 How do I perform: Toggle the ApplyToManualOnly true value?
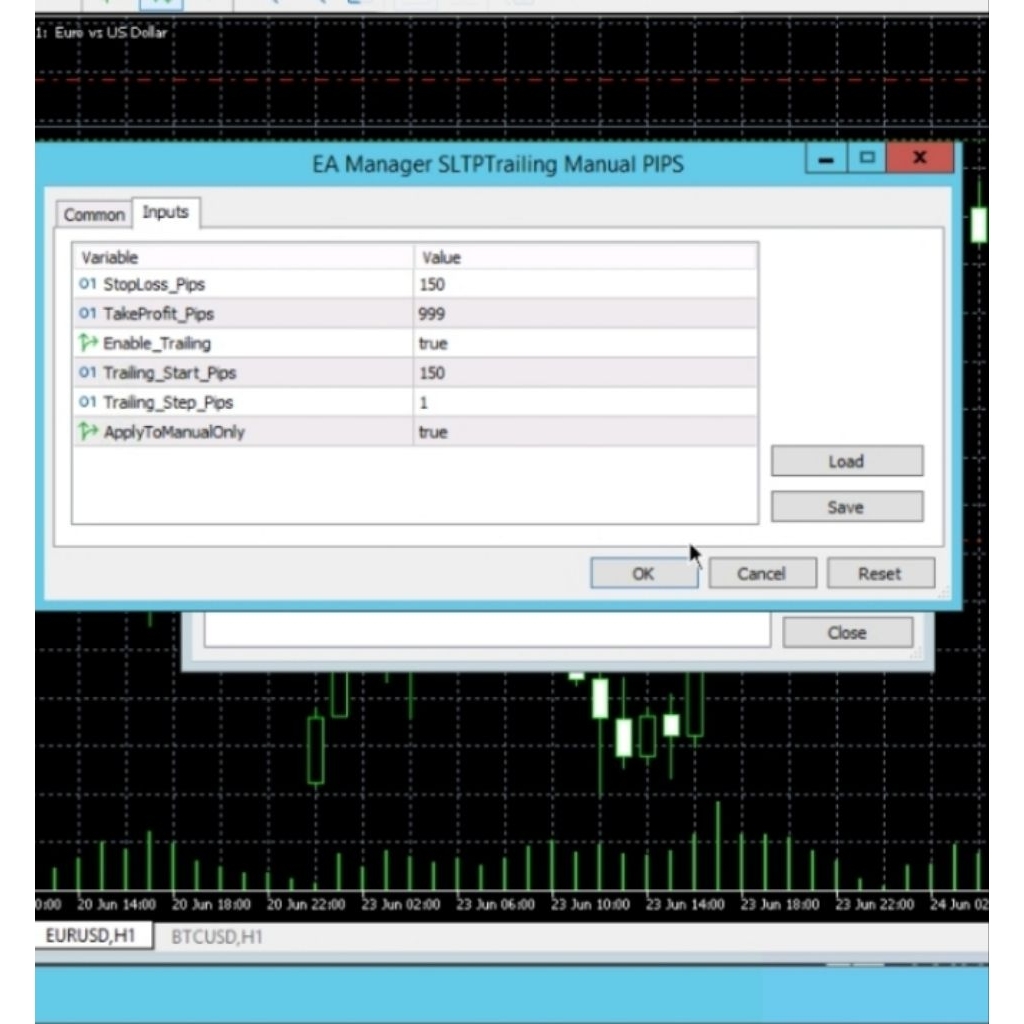click(434, 432)
